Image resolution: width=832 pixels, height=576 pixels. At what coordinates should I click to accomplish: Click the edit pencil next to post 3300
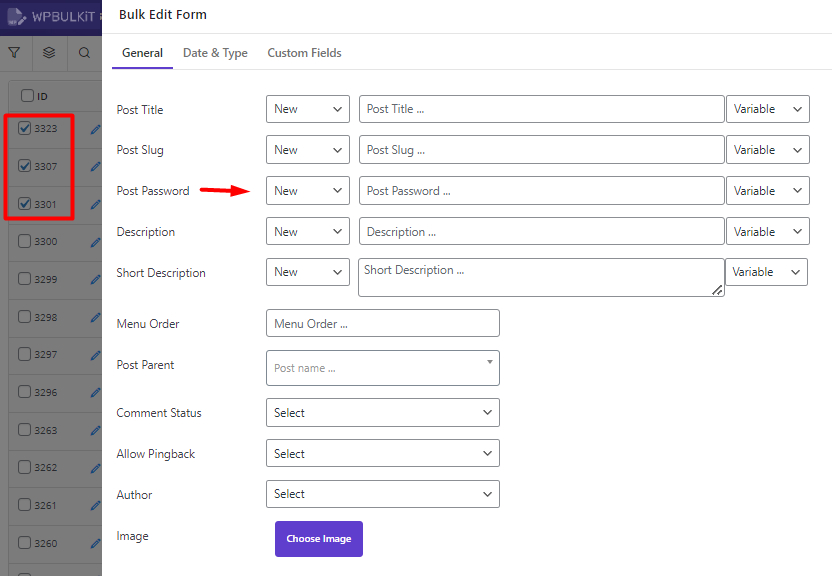click(x=96, y=242)
